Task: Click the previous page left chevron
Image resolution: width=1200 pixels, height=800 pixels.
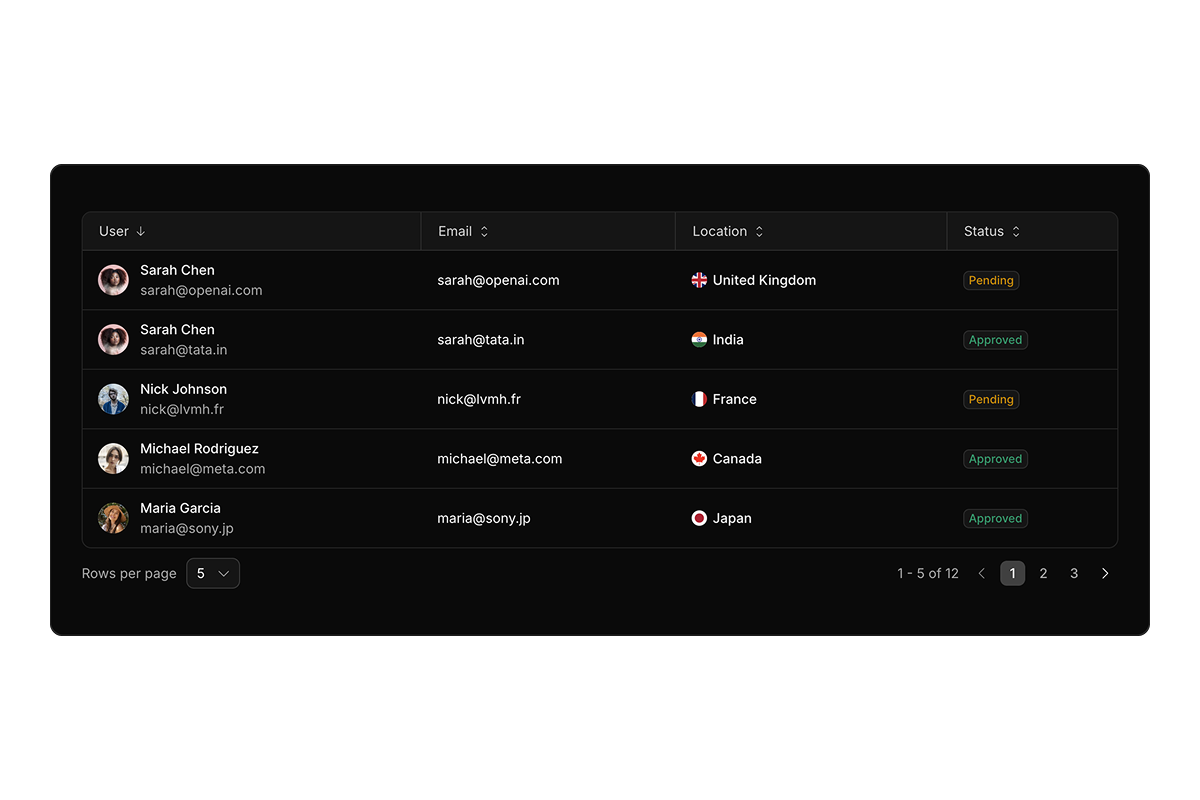Action: [981, 573]
